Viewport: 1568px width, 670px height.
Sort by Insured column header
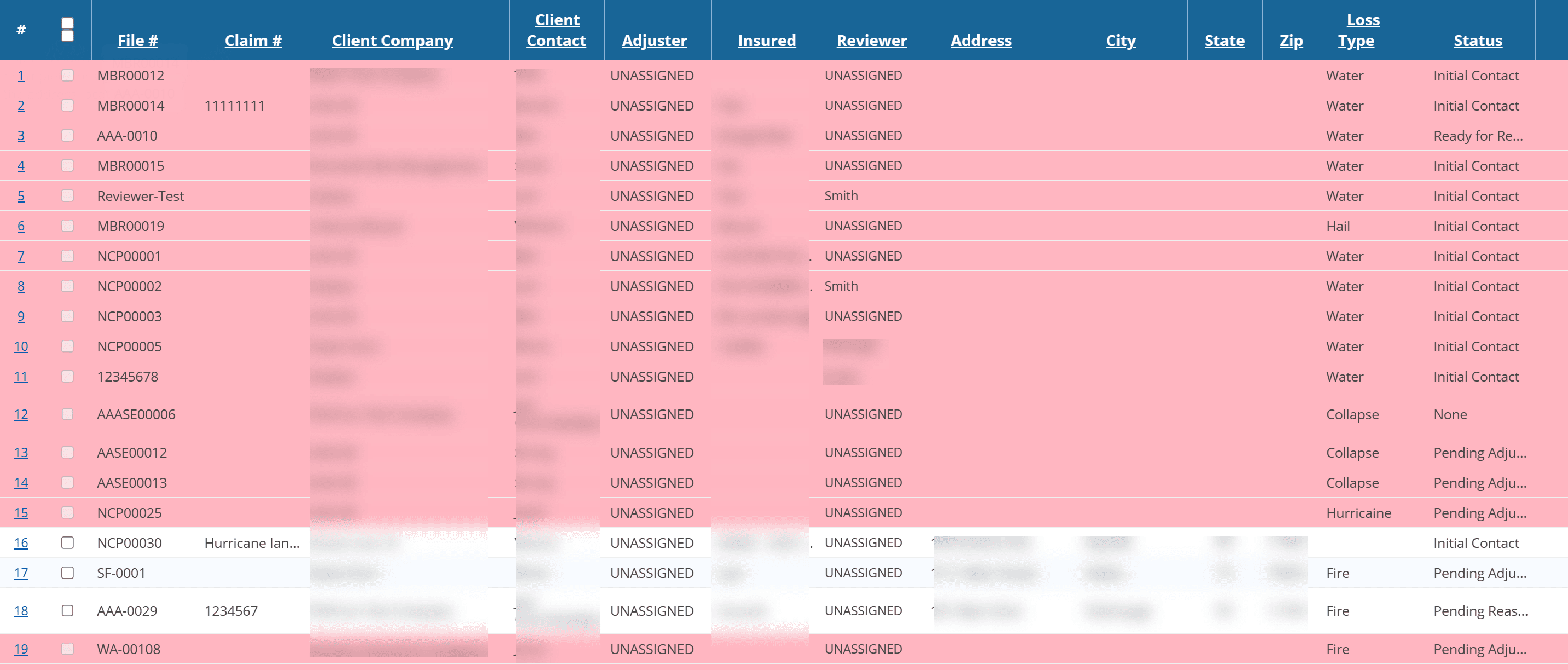766,41
